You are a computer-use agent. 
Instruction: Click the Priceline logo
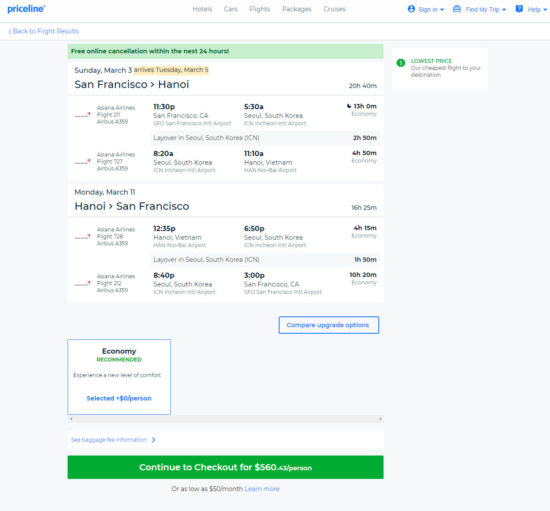point(26,9)
